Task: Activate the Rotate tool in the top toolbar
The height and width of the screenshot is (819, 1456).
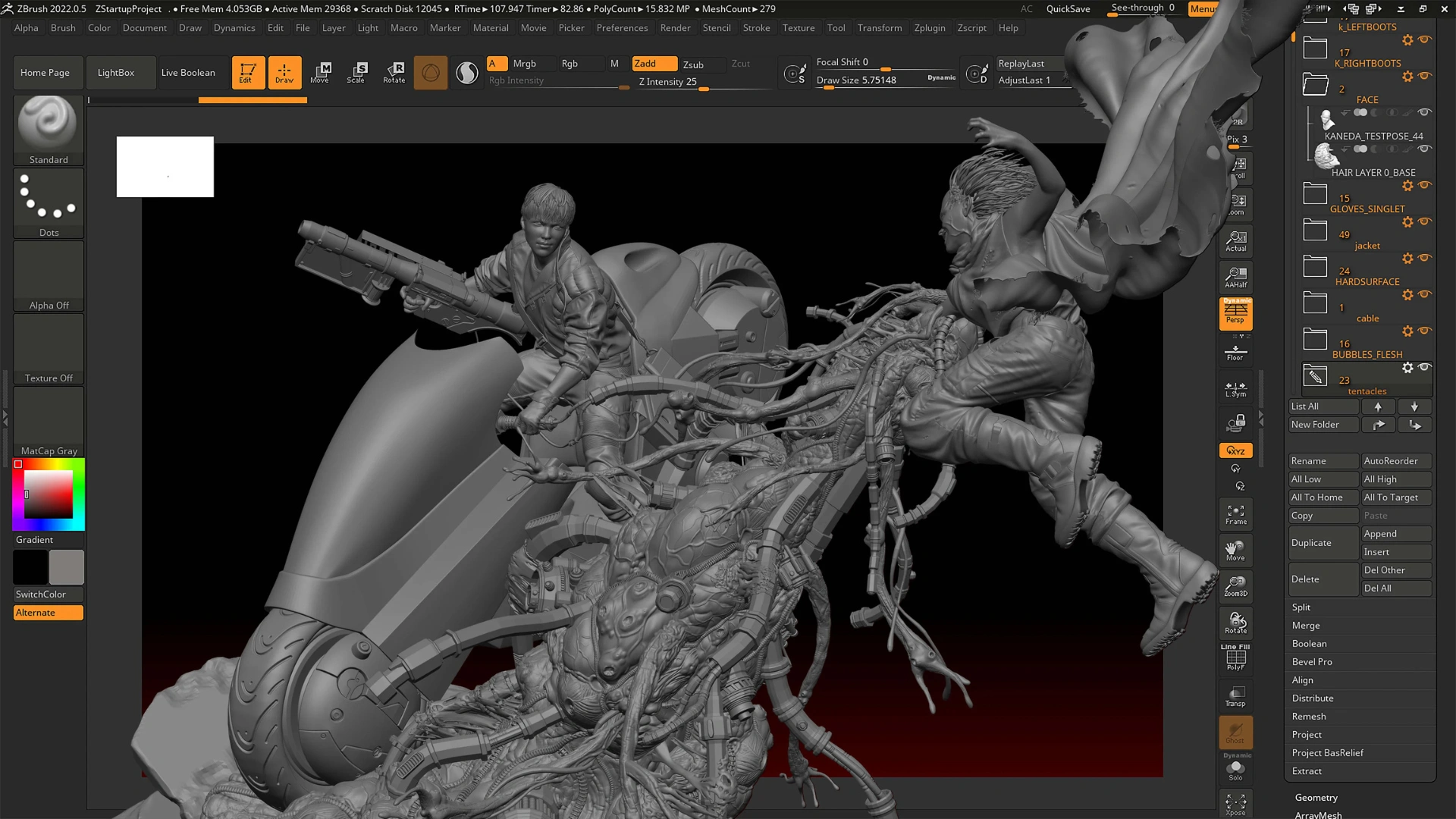Action: click(394, 72)
